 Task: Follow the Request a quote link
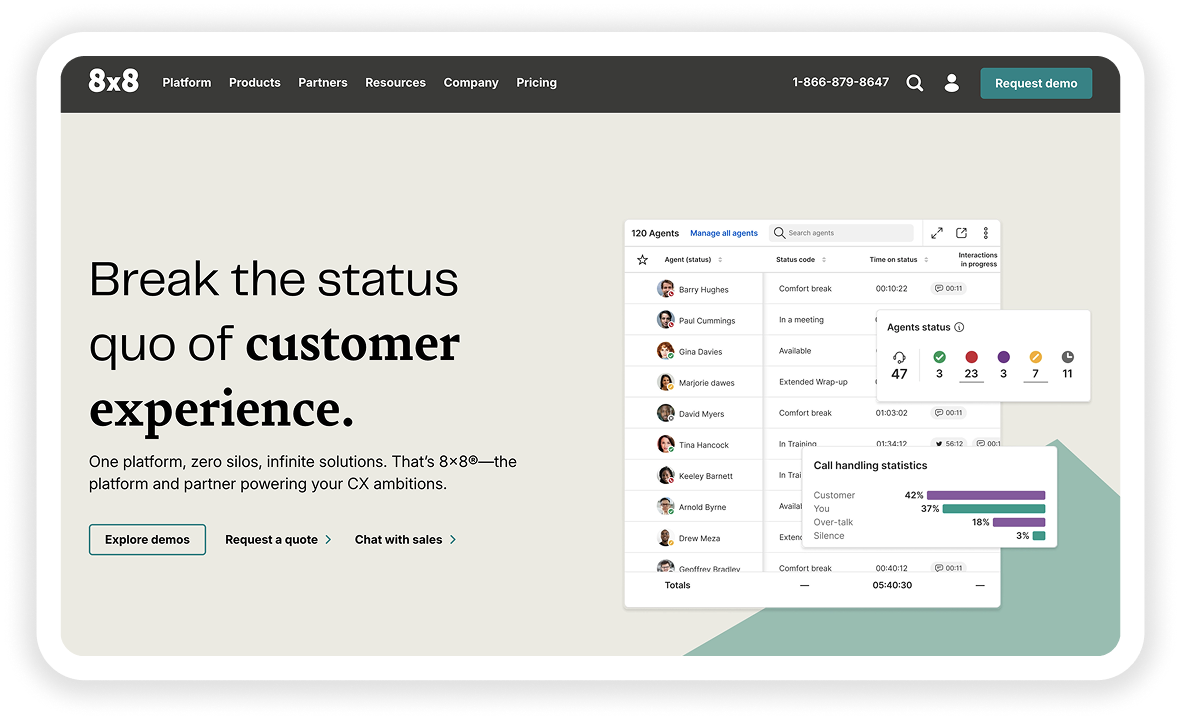pyautogui.click(x=271, y=539)
